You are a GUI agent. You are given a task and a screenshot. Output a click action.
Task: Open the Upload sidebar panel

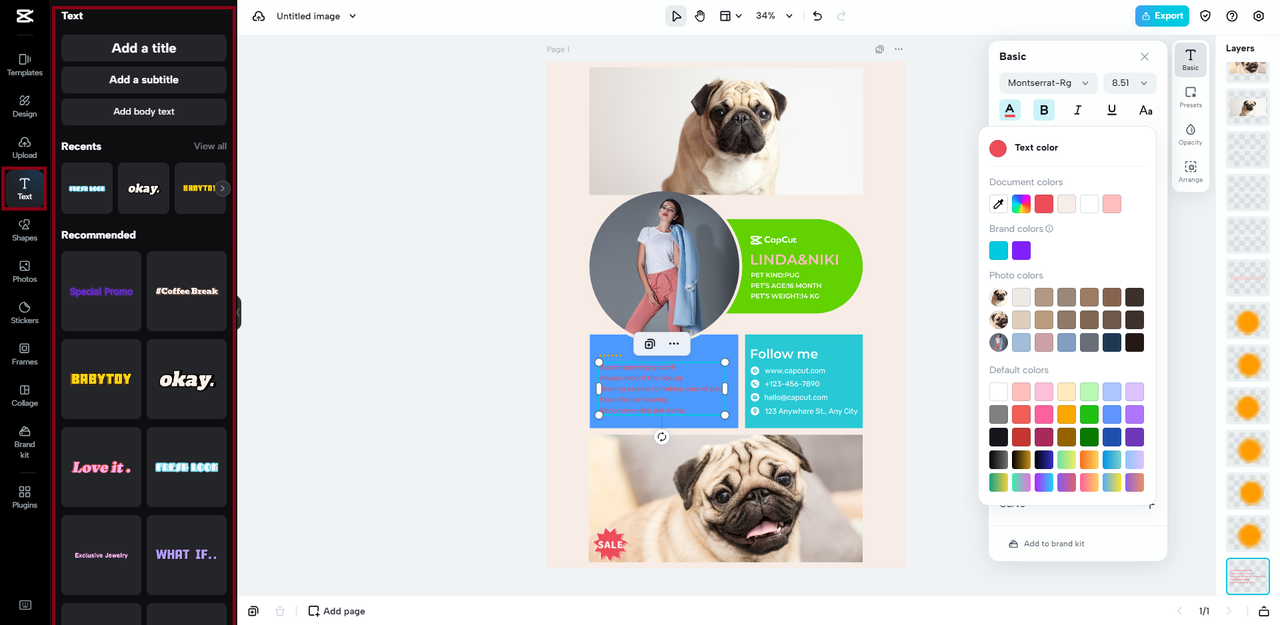[24, 147]
